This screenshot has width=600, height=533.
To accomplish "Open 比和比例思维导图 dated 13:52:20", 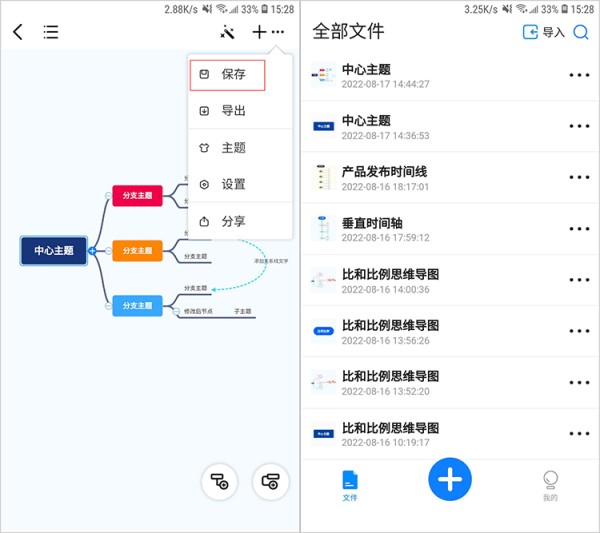I will 450,383.
